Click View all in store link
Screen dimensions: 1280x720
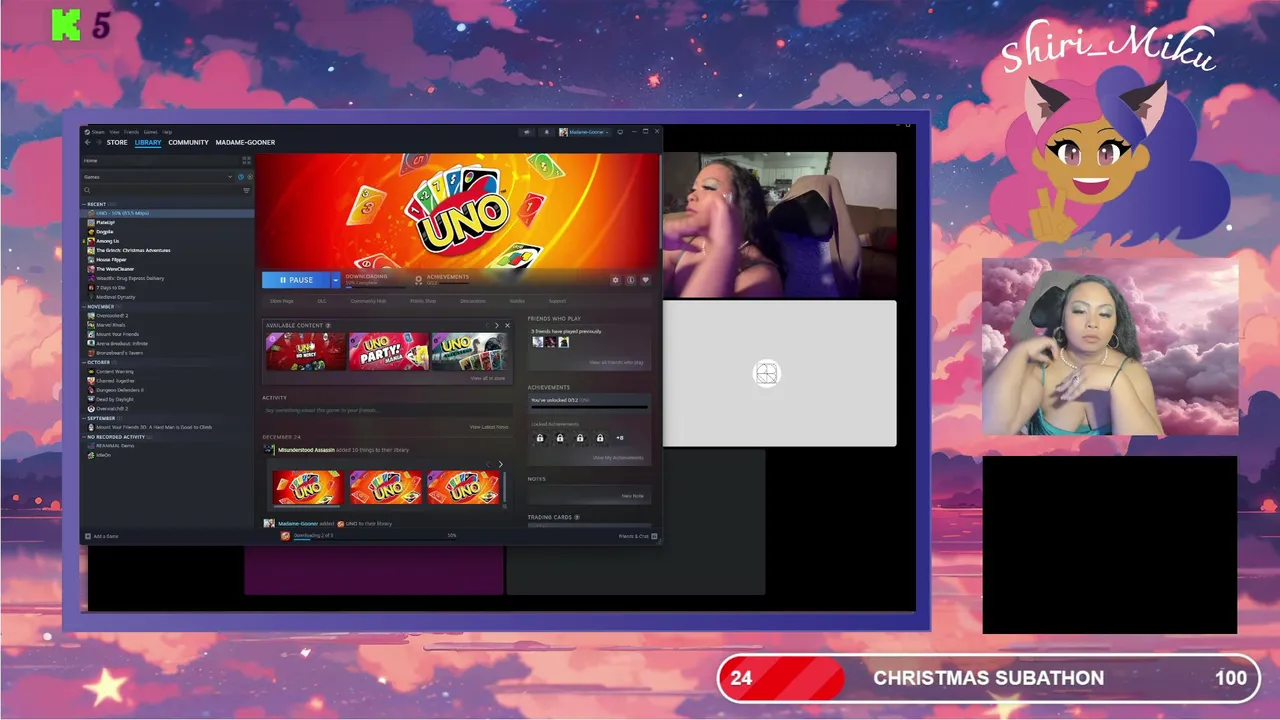click(488, 378)
